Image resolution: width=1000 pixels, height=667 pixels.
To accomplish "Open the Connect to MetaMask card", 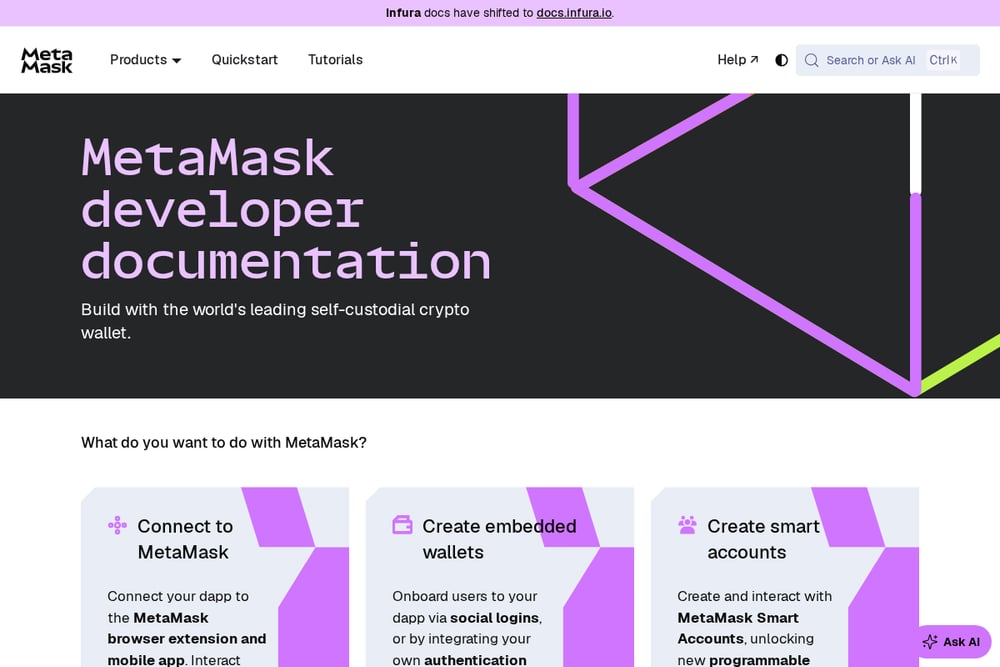I will coord(215,577).
